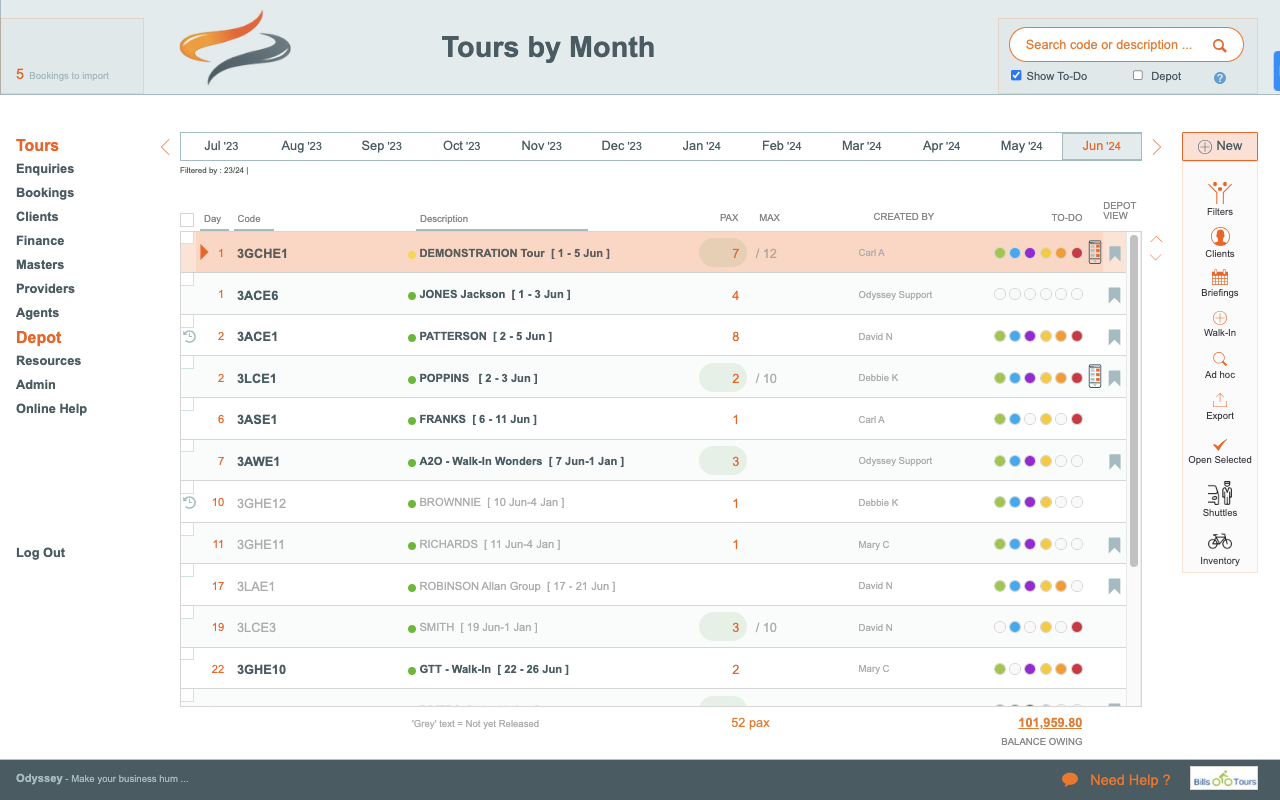This screenshot has height=800, width=1280.
Task: Select the Walk-In icon
Action: tap(1219, 318)
